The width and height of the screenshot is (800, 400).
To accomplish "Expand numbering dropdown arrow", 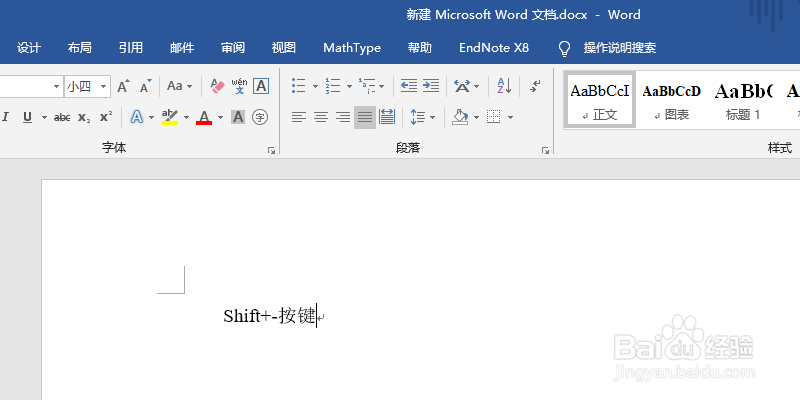I will click(349, 86).
